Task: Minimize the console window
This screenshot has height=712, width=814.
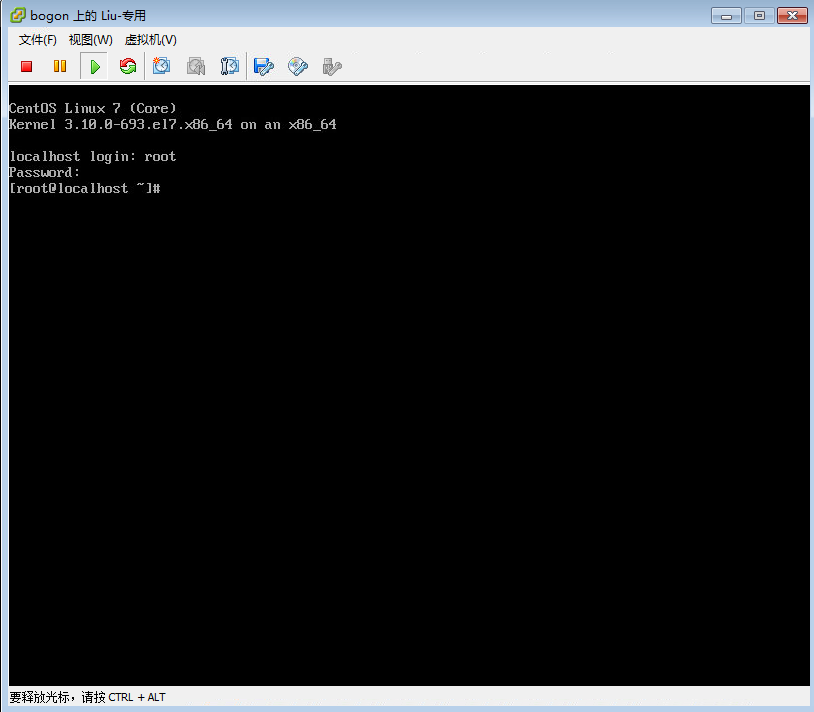Action: tap(726, 16)
